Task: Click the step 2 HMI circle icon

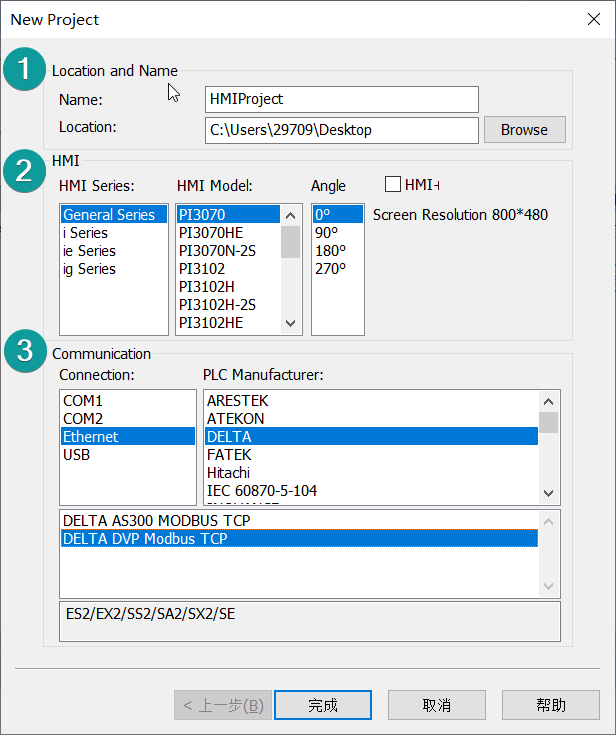Action: coord(24,170)
